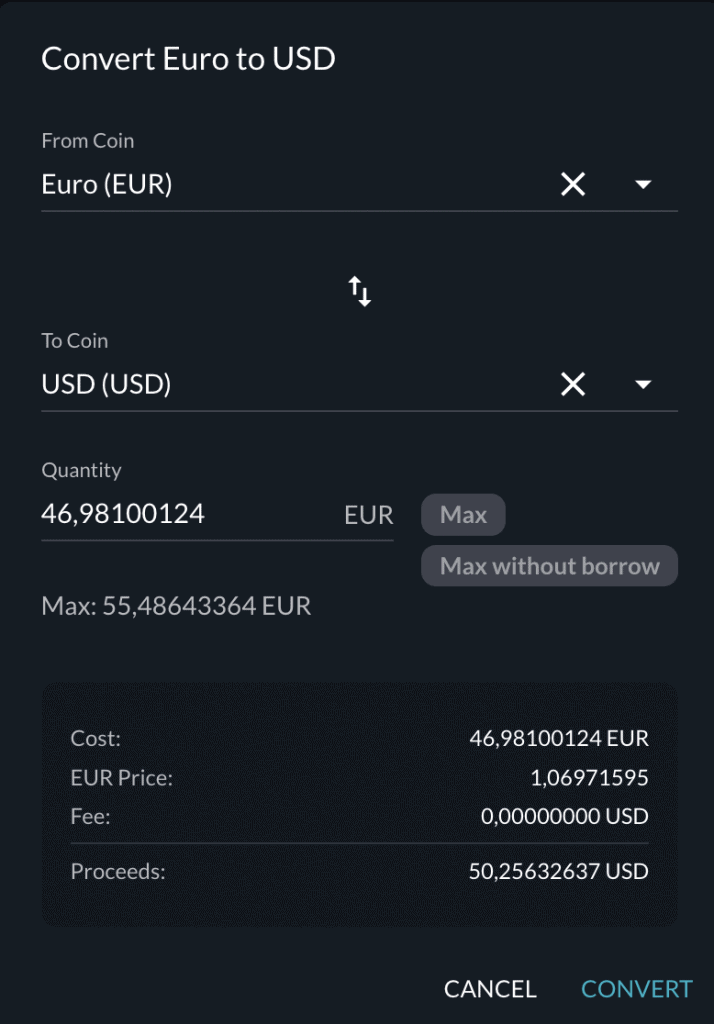Select the Proceeds amount 50,25632637 USD
Viewport: 714px width, 1024px height.
(x=558, y=871)
